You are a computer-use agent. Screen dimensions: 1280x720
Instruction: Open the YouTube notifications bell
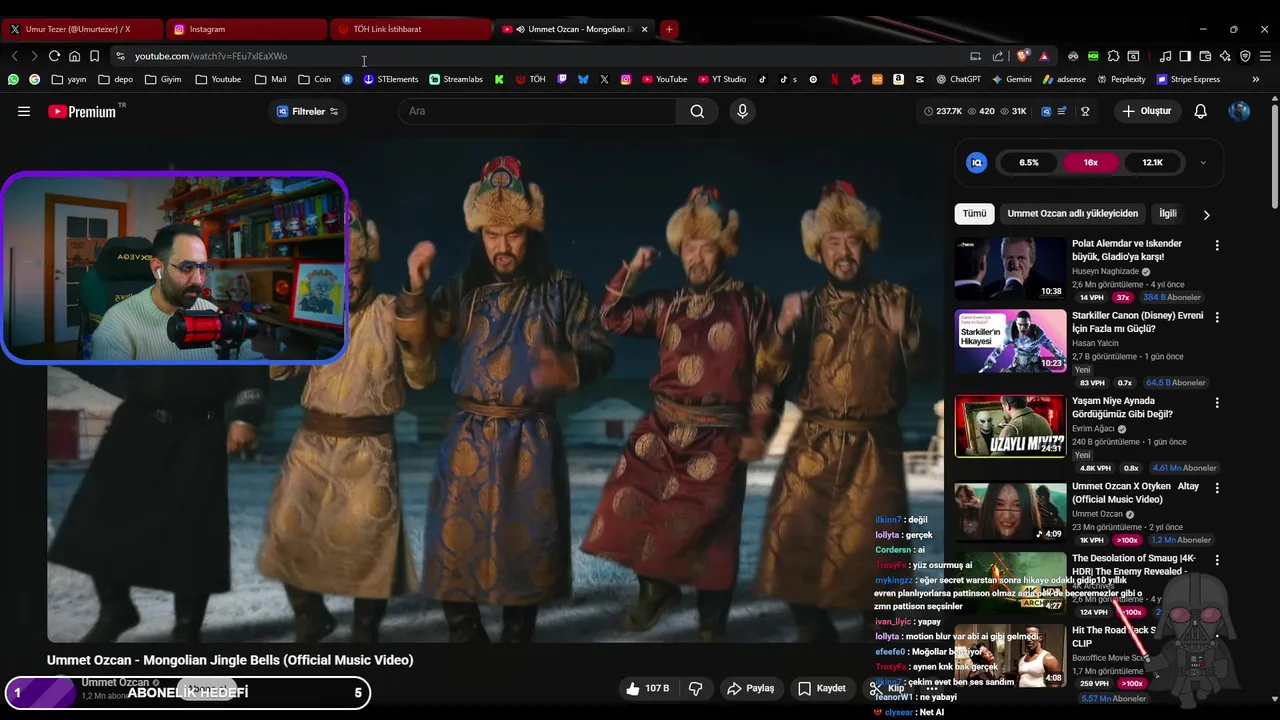[1201, 111]
